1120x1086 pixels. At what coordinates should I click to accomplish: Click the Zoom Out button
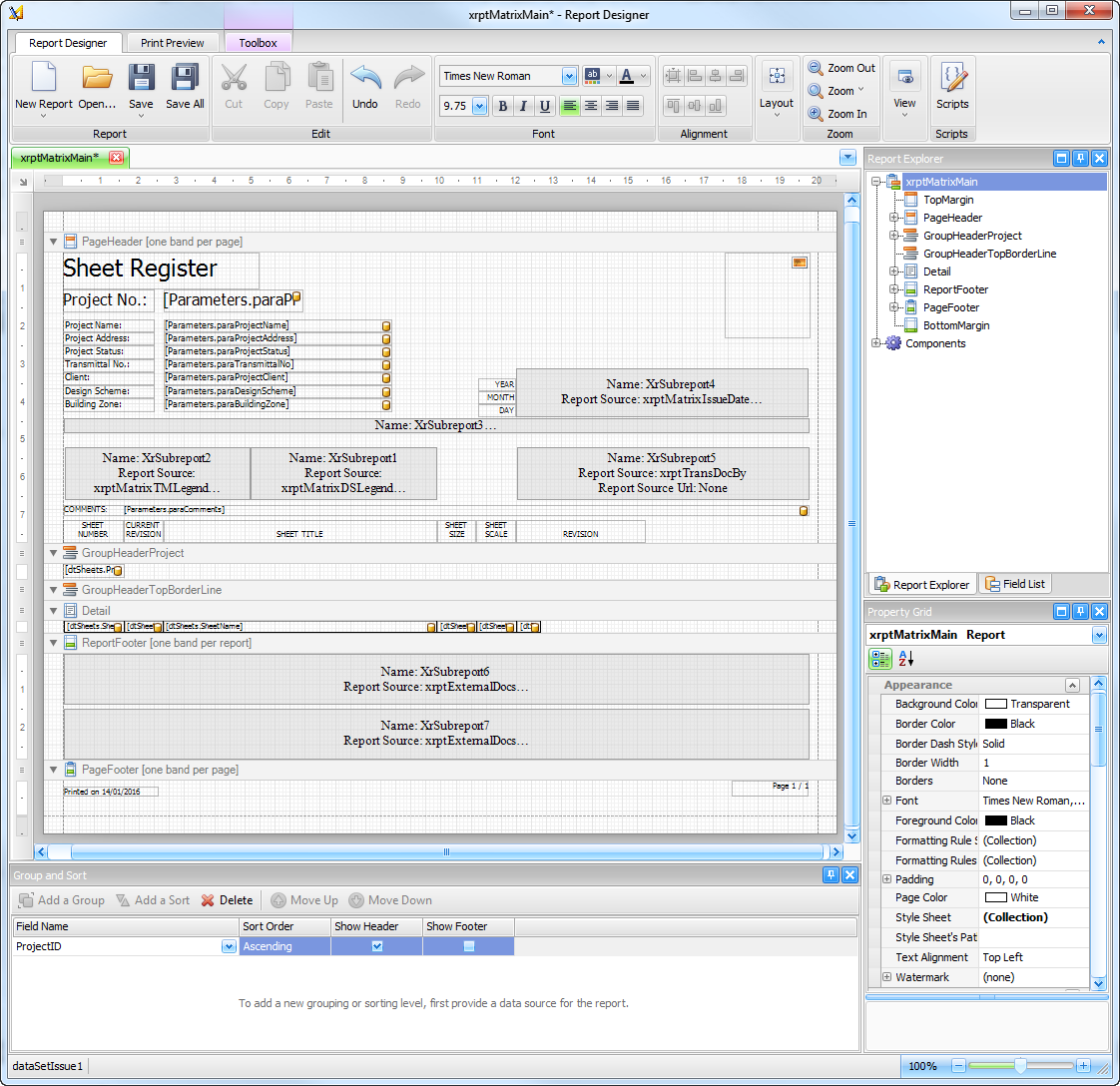point(841,67)
